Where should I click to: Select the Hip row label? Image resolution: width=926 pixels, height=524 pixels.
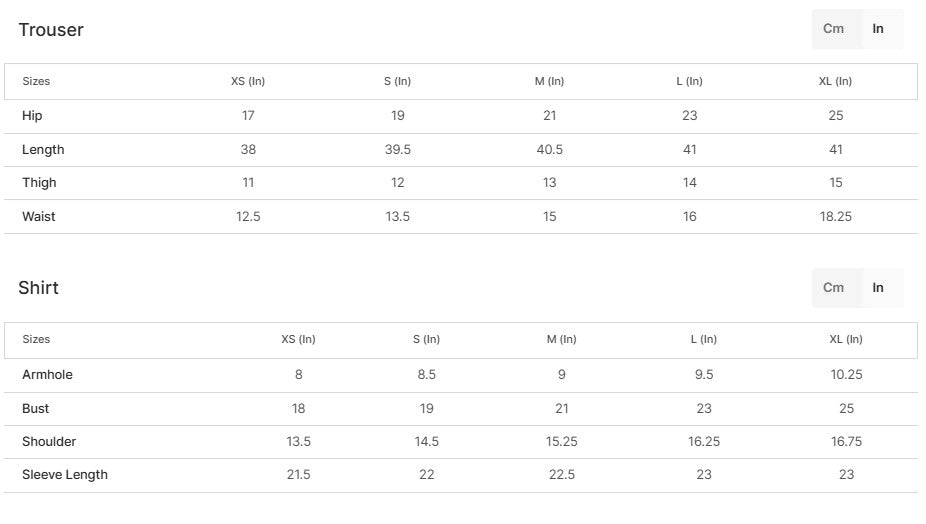[x=32, y=116]
